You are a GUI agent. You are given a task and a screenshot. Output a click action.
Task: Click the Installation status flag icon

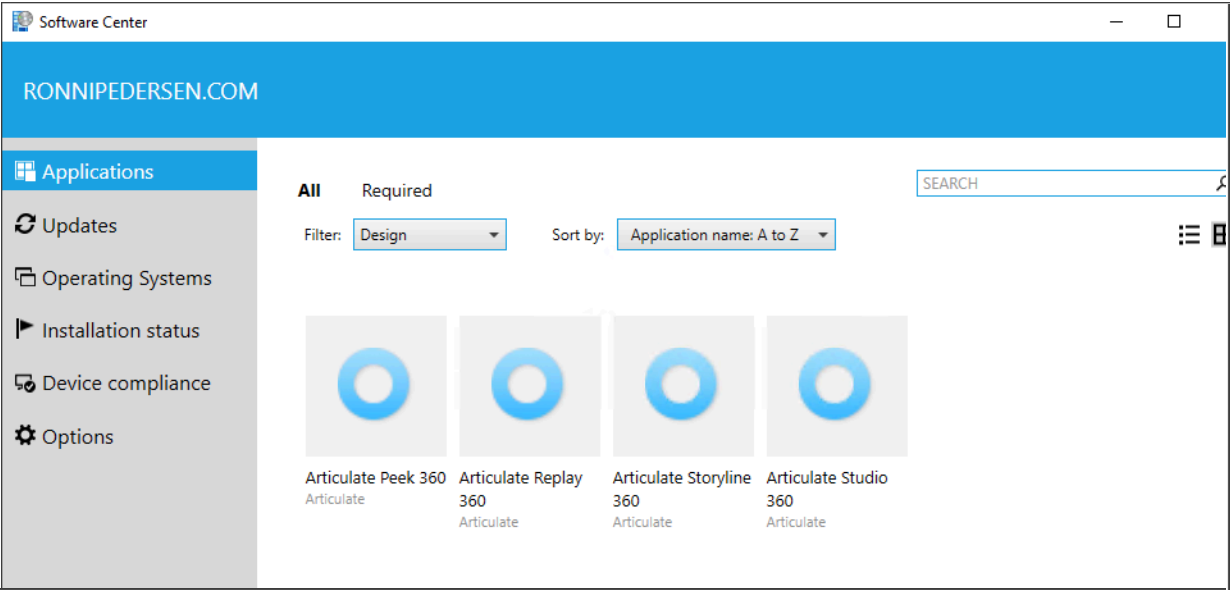click(x=25, y=329)
